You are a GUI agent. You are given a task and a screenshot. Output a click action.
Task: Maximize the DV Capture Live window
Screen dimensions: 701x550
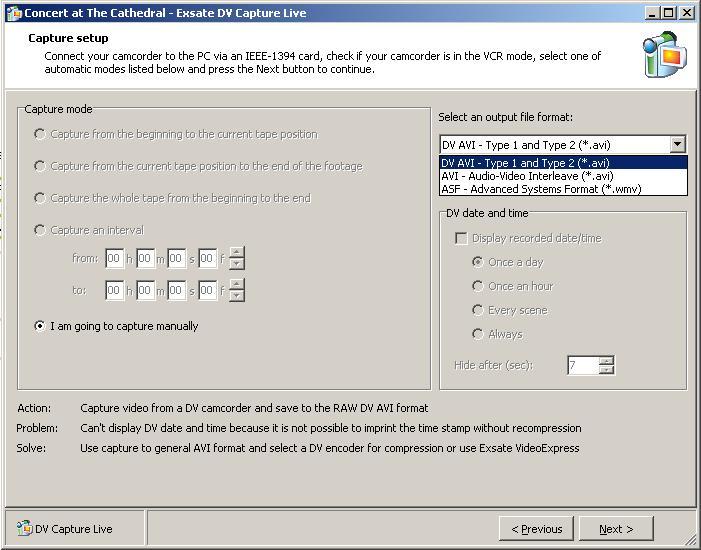[669, 13]
